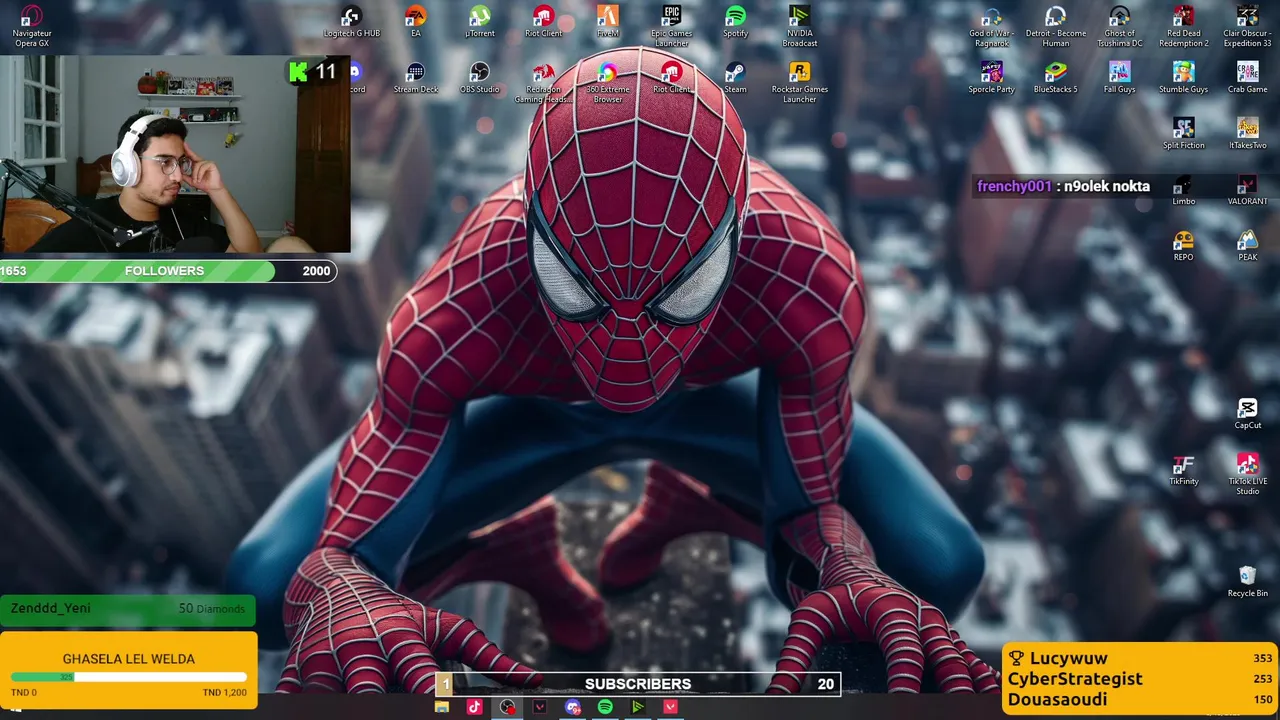Launch PEAK desktop shortcut

click(1248, 246)
